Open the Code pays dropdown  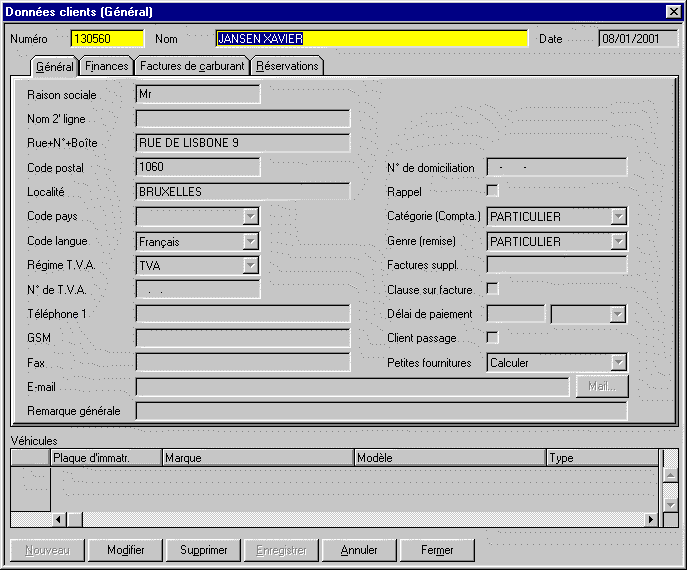(x=251, y=216)
